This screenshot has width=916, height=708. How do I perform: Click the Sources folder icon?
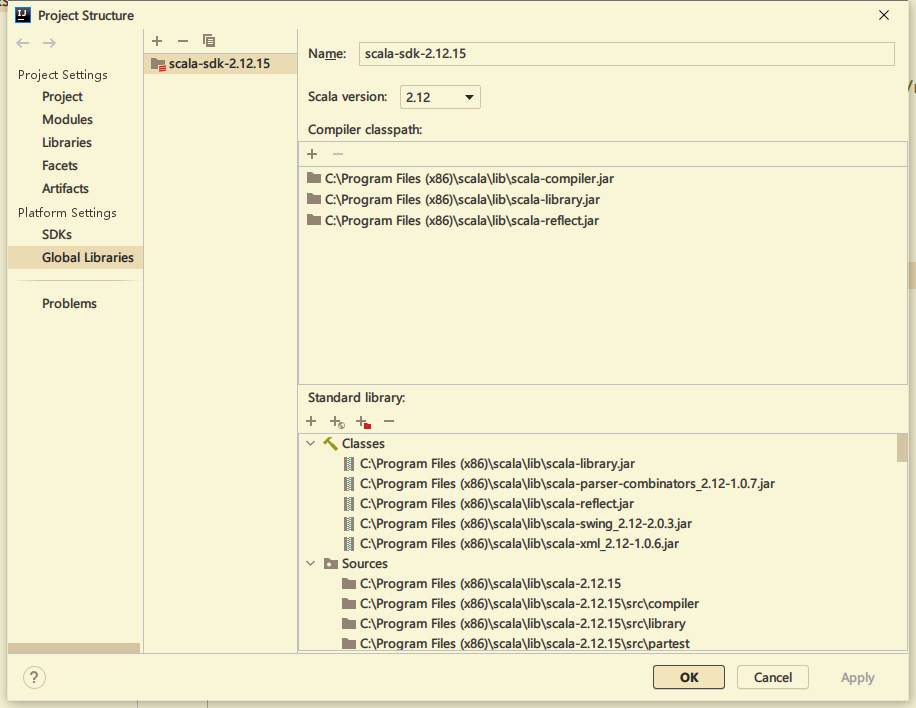pos(331,564)
